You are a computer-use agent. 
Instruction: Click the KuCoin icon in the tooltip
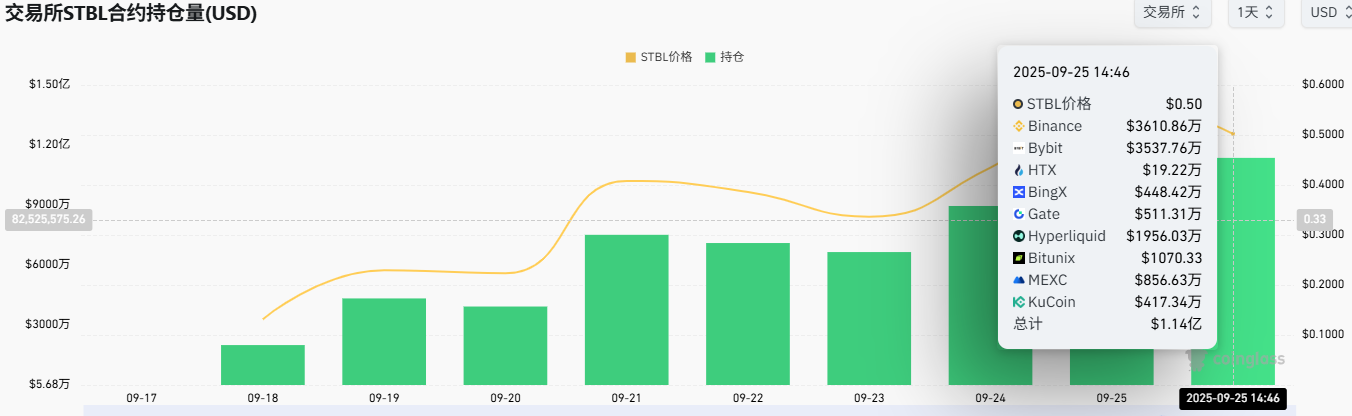point(1018,302)
